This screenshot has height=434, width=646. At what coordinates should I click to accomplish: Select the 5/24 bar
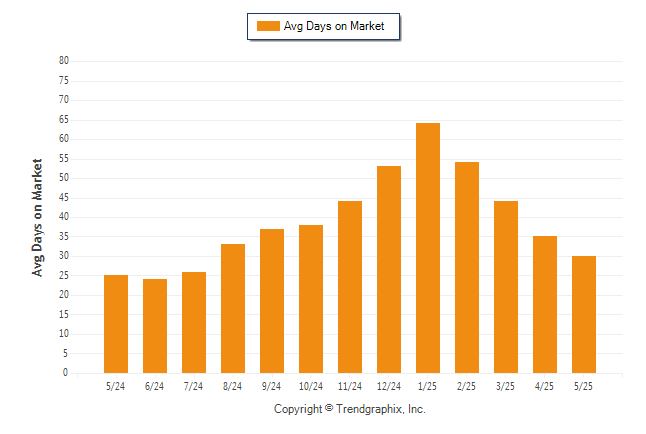pyautogui.click(x=116, y=324)
